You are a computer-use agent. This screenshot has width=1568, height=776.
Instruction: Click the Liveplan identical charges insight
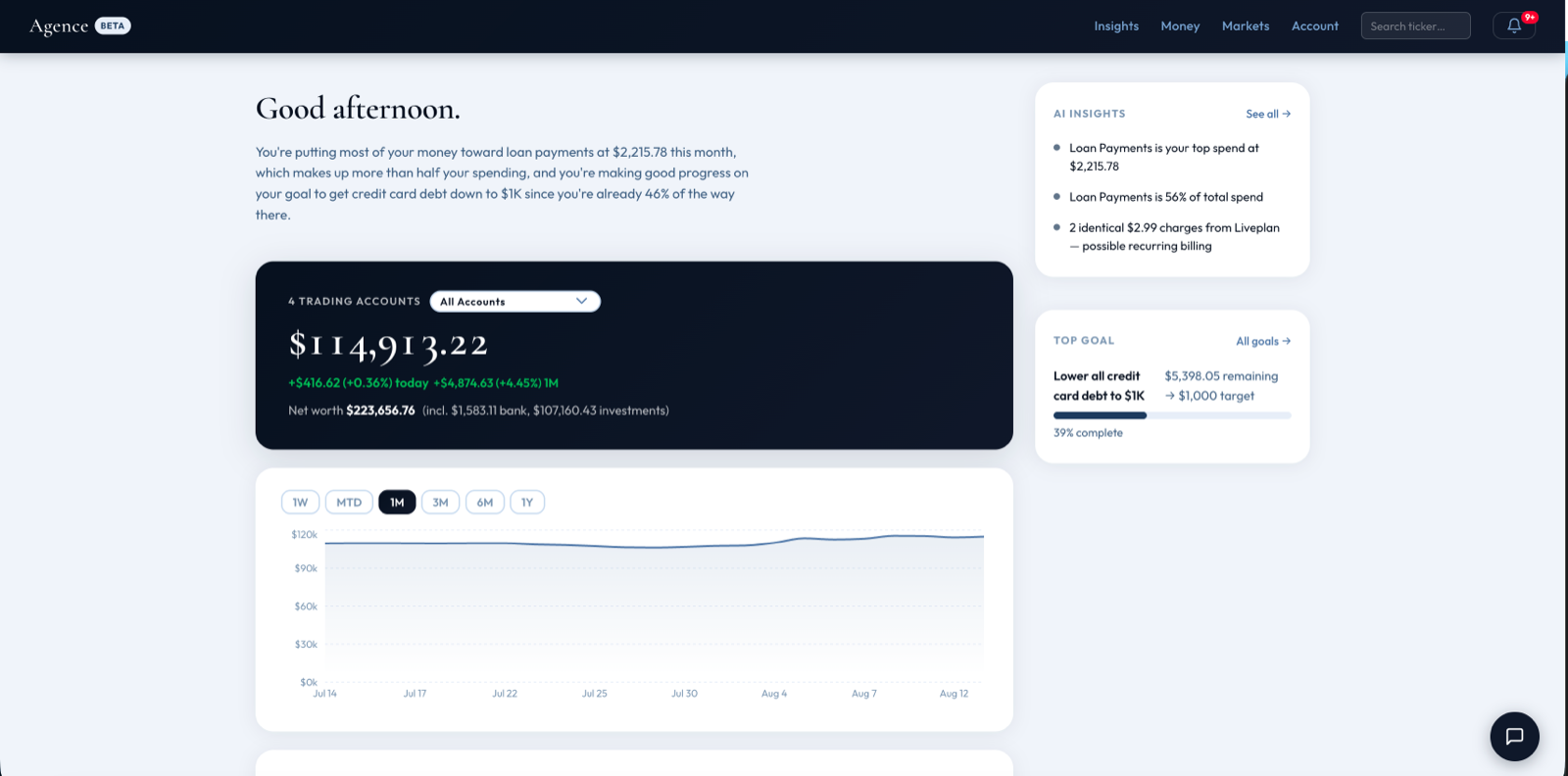pos(1172,236)
